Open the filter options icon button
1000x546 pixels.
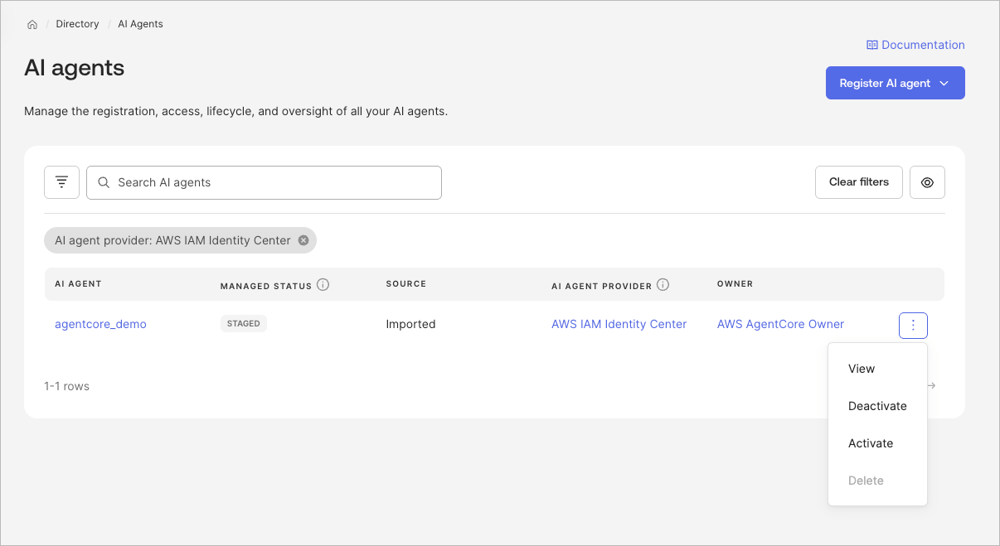[x=62, y=182]
